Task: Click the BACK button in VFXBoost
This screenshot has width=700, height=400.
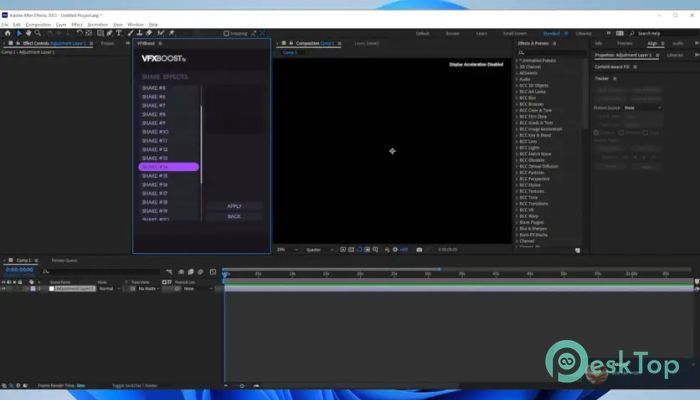Action: (234, 217)
